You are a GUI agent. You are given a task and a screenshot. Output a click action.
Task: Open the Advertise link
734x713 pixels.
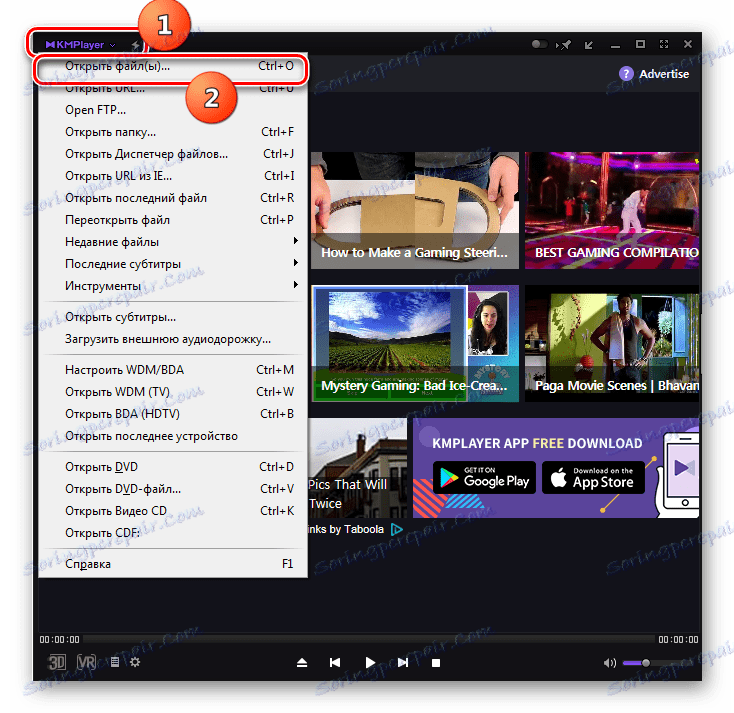(x=664, y=74)
